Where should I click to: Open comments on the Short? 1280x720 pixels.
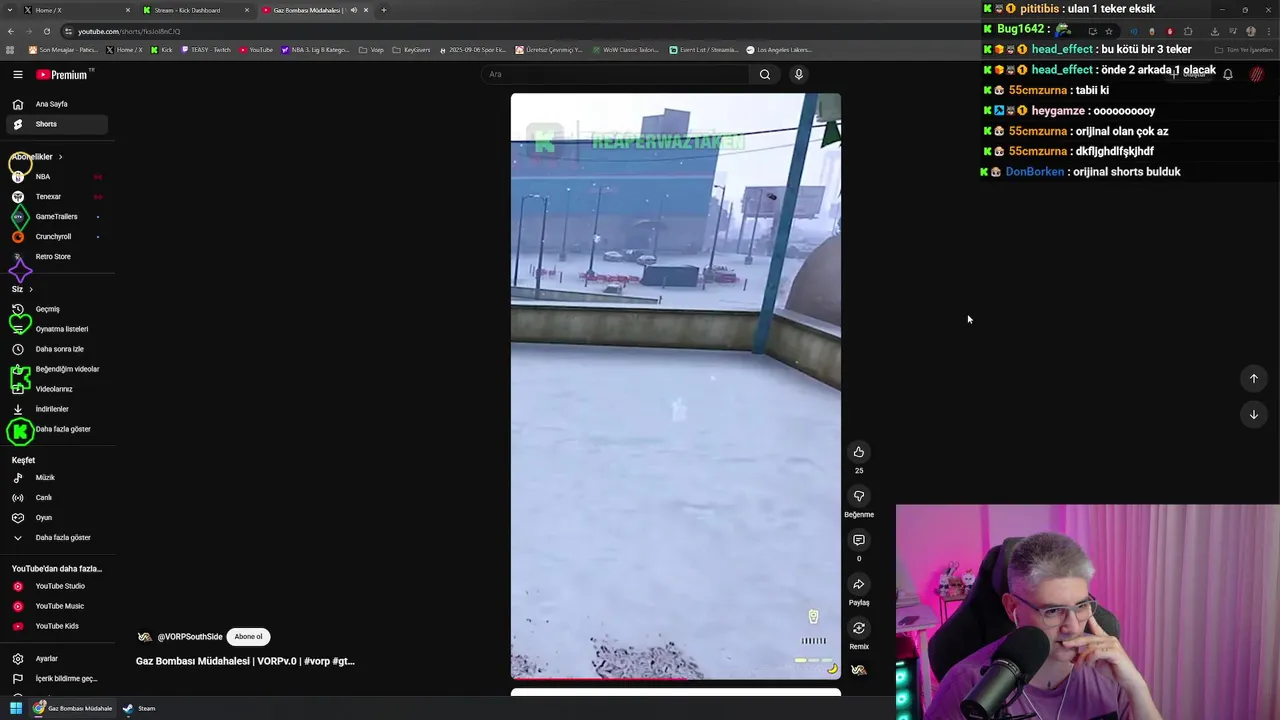[858, 540]
